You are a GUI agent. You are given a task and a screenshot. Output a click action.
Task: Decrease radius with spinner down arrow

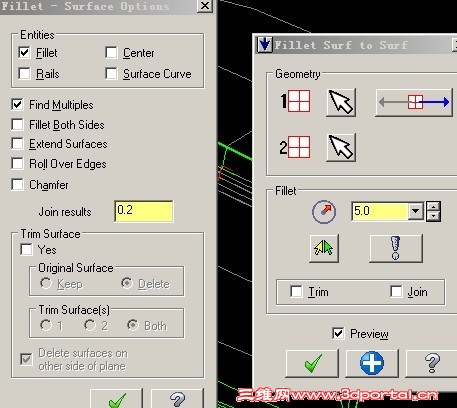pyautogui.click(x=433, y=216)
